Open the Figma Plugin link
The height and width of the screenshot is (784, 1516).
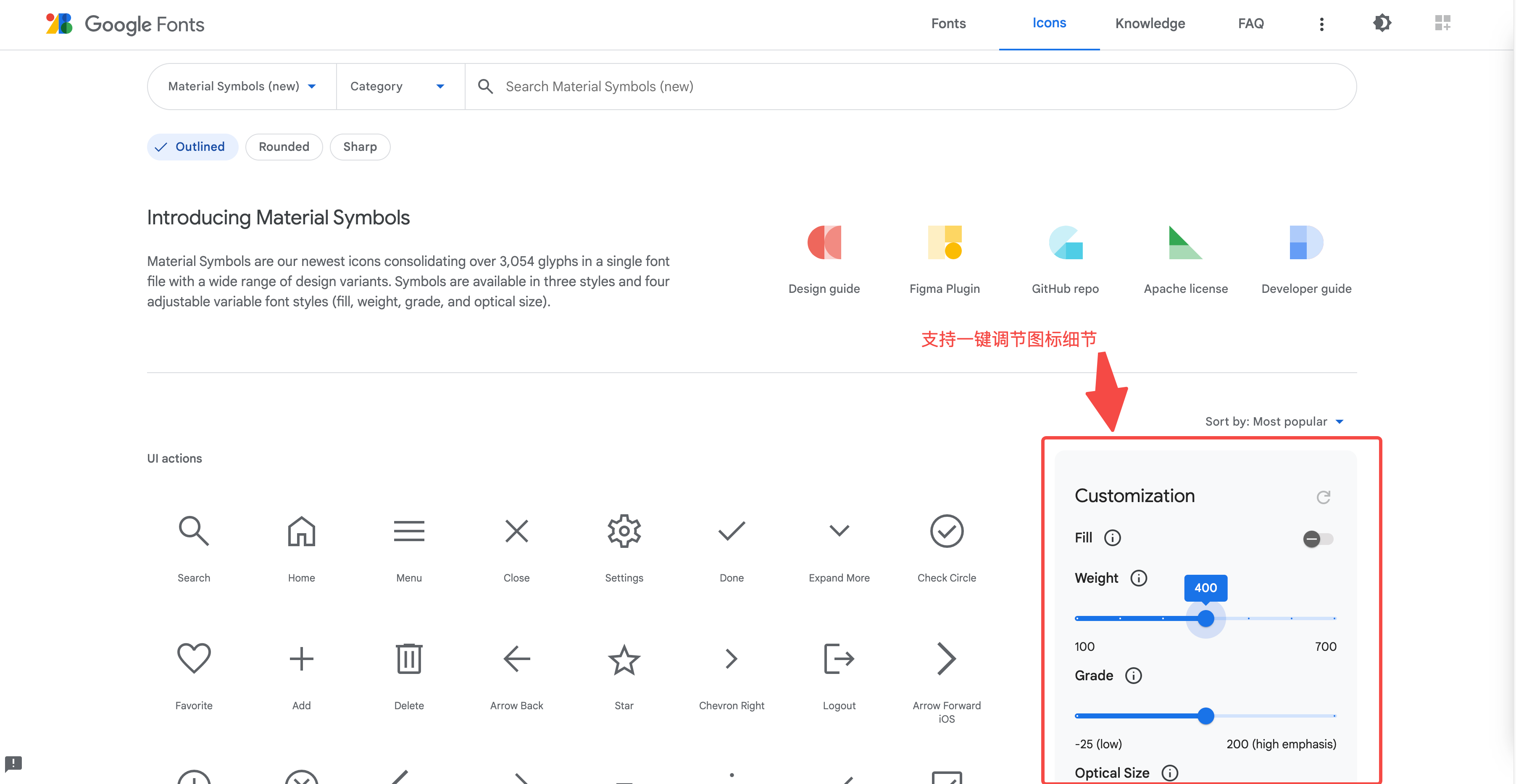945,260
